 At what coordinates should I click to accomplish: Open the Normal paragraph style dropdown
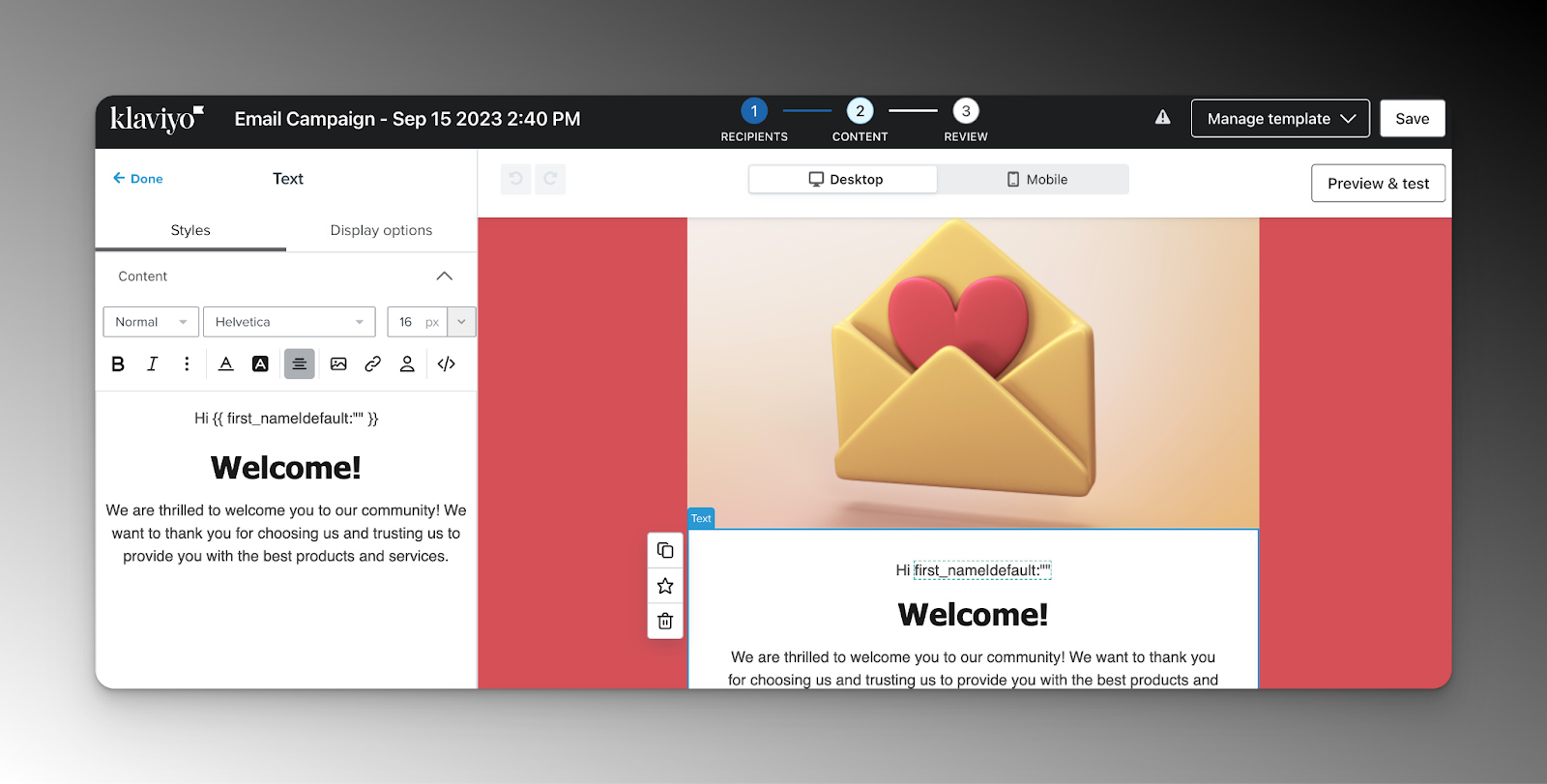point(151,322)
